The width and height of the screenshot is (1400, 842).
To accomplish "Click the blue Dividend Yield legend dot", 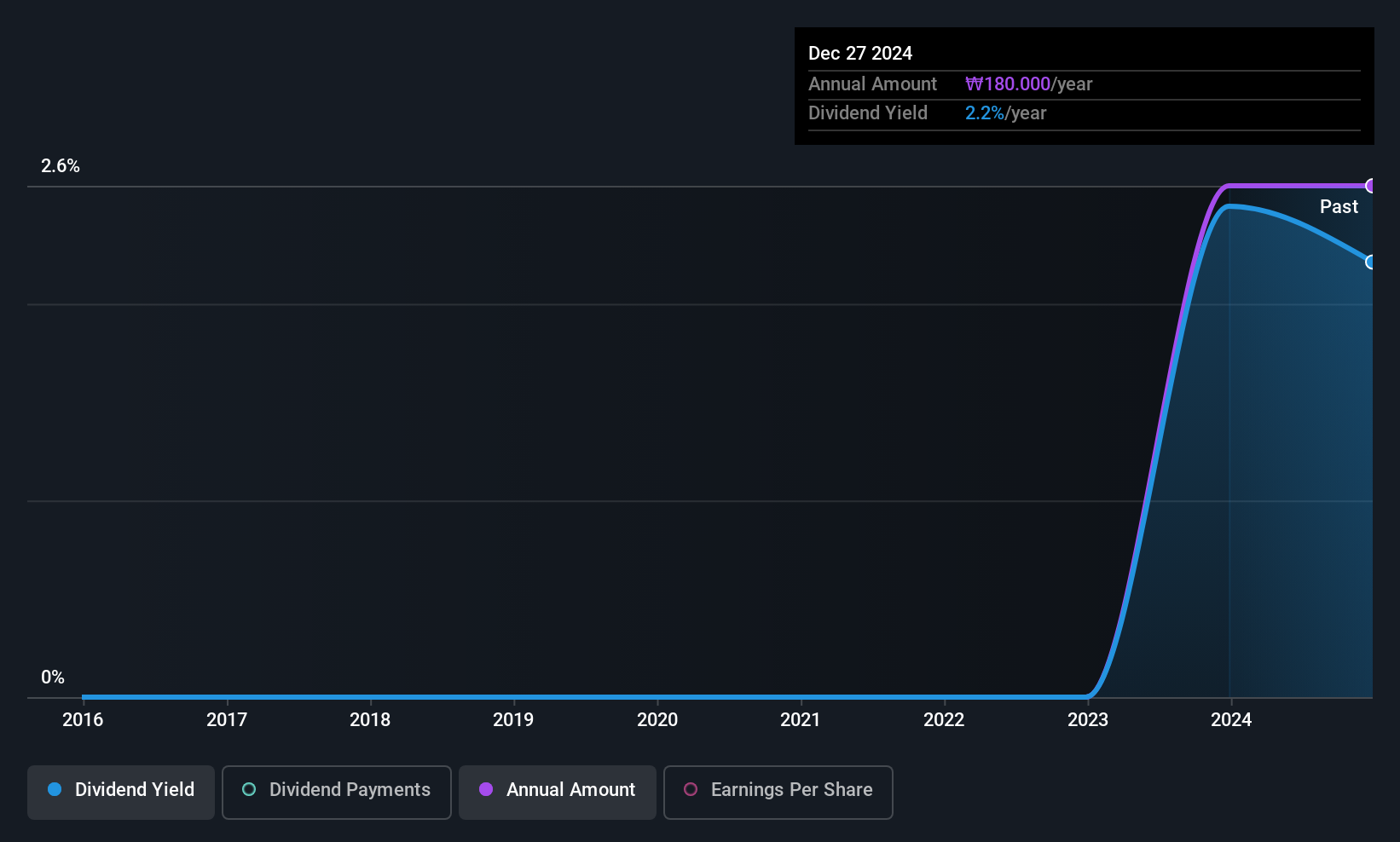I will click(x=55, y=789).
